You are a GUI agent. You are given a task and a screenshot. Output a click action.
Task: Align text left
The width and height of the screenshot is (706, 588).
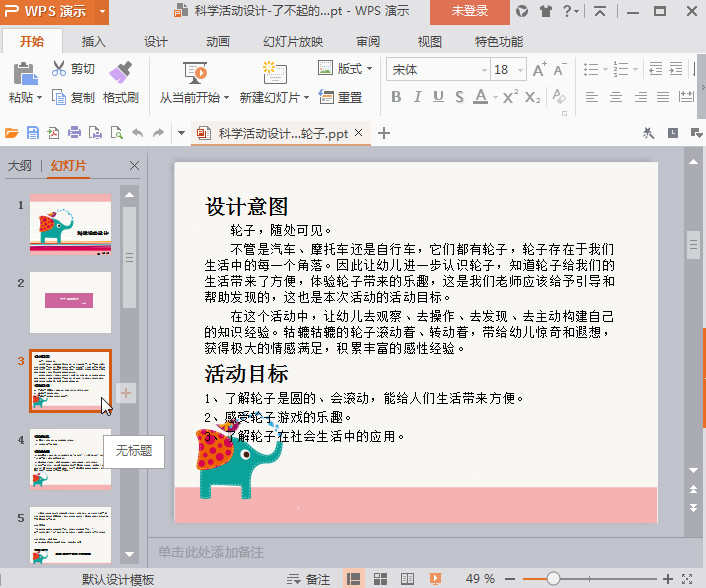[x=592, y=97]
